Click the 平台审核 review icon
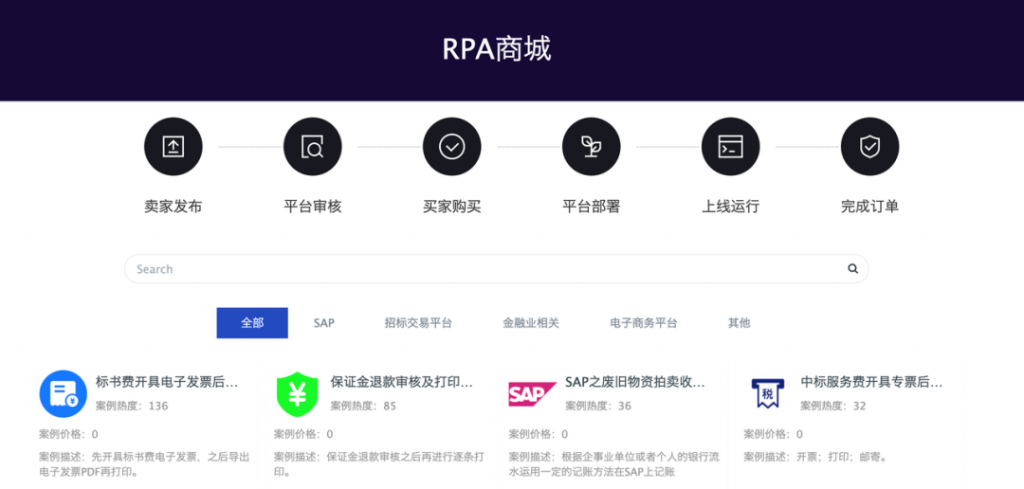 [x=312, y=146]
